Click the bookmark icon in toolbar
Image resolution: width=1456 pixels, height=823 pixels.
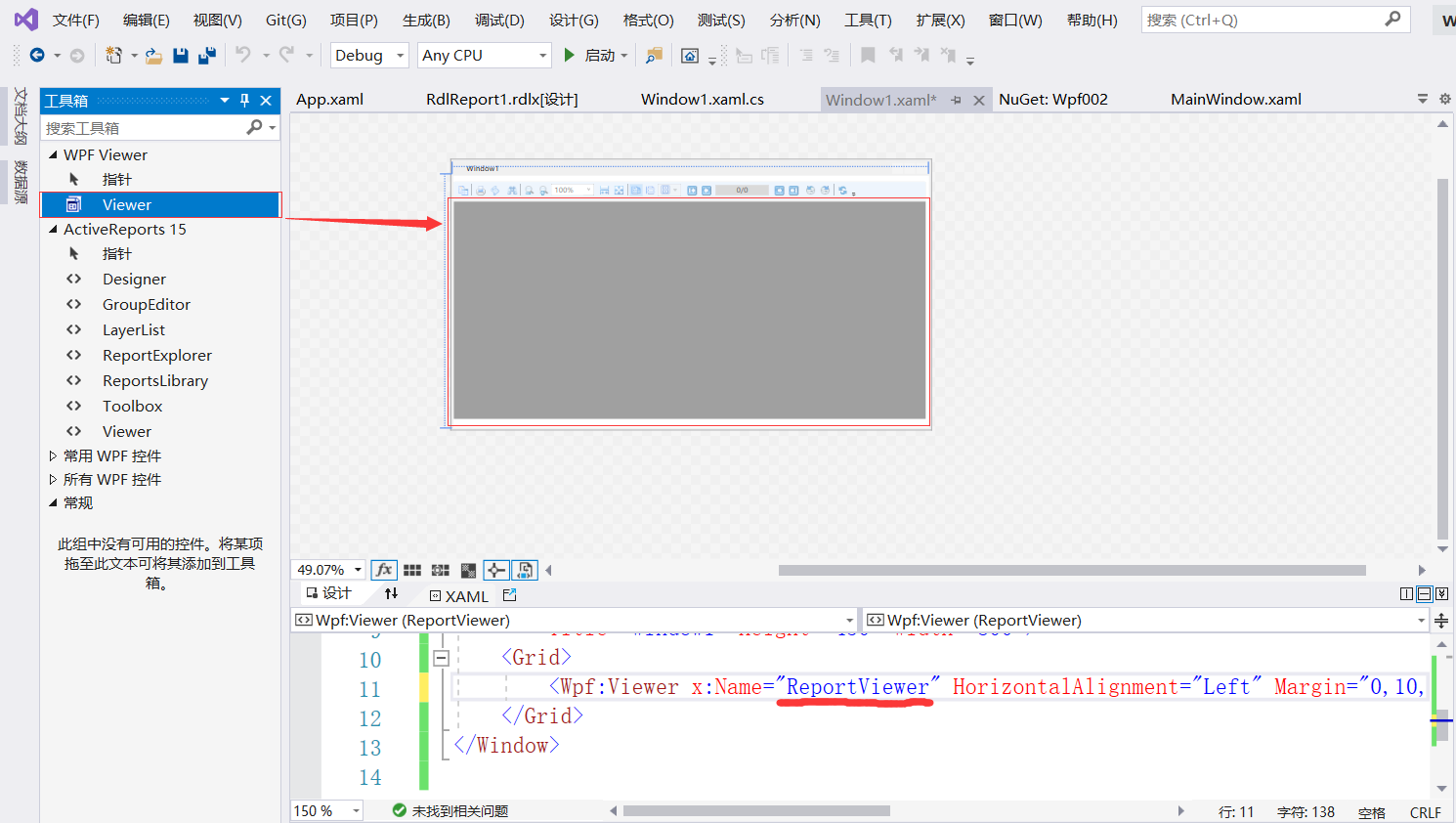click(x=868, y=56)
